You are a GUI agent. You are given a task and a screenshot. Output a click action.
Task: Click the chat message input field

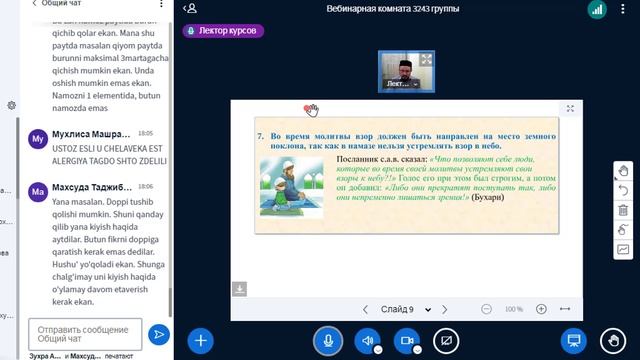(85, 334)
